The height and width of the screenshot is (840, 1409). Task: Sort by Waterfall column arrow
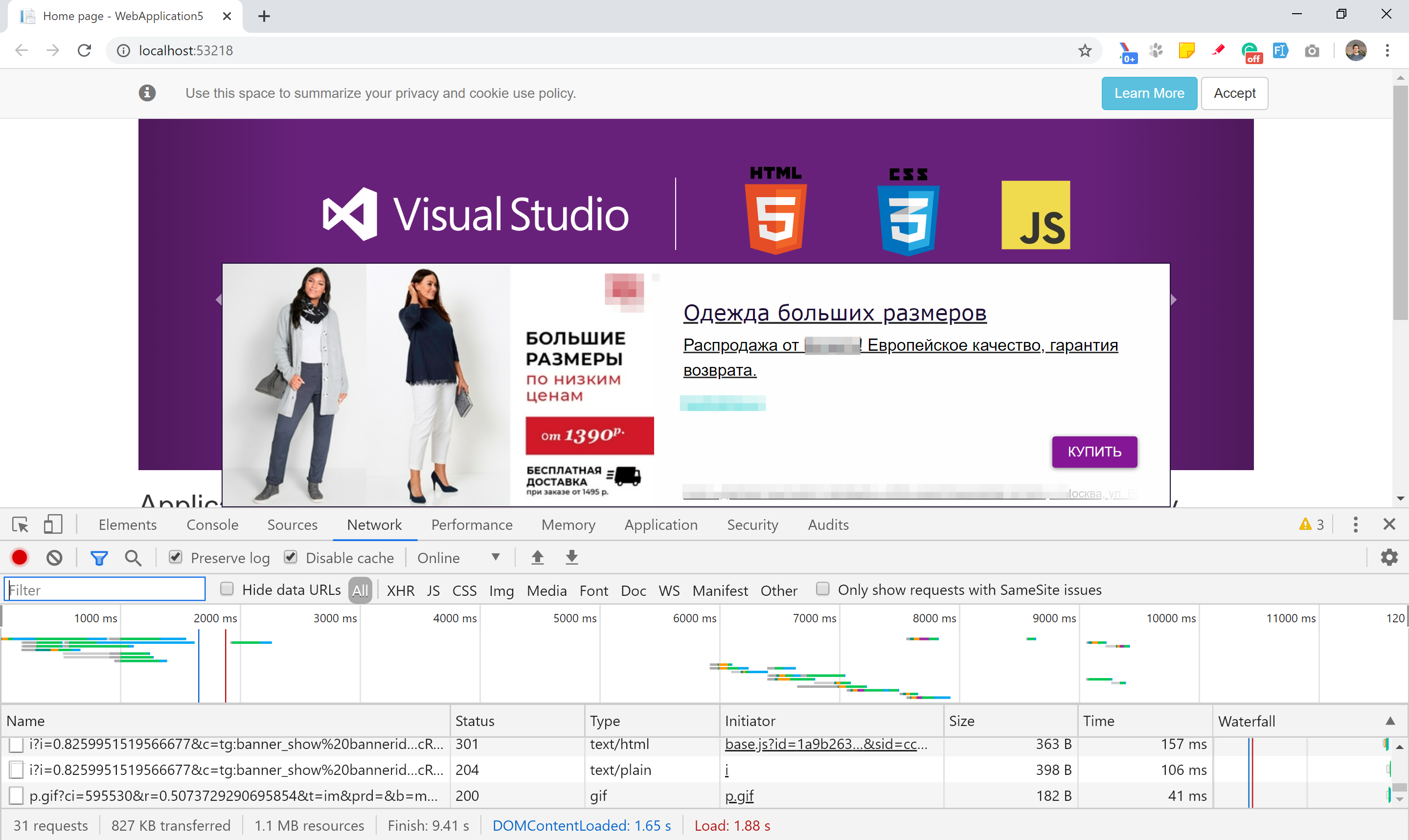pyautogui.click(x=1390, y=721)
